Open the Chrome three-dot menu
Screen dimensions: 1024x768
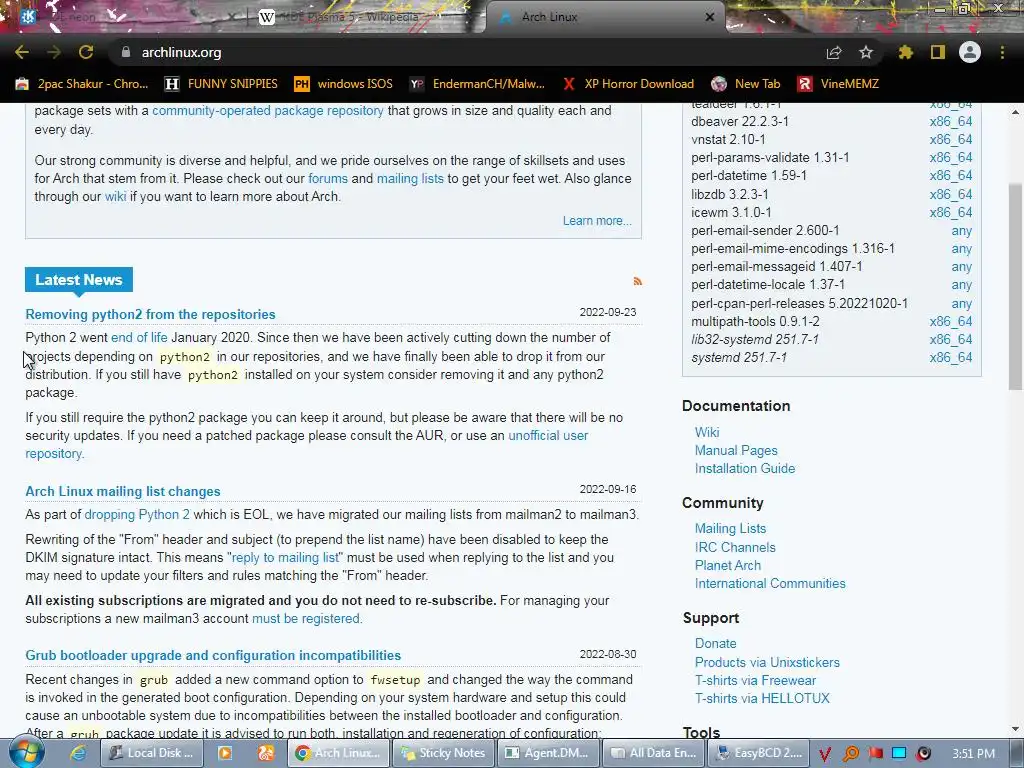[1002, 52]
